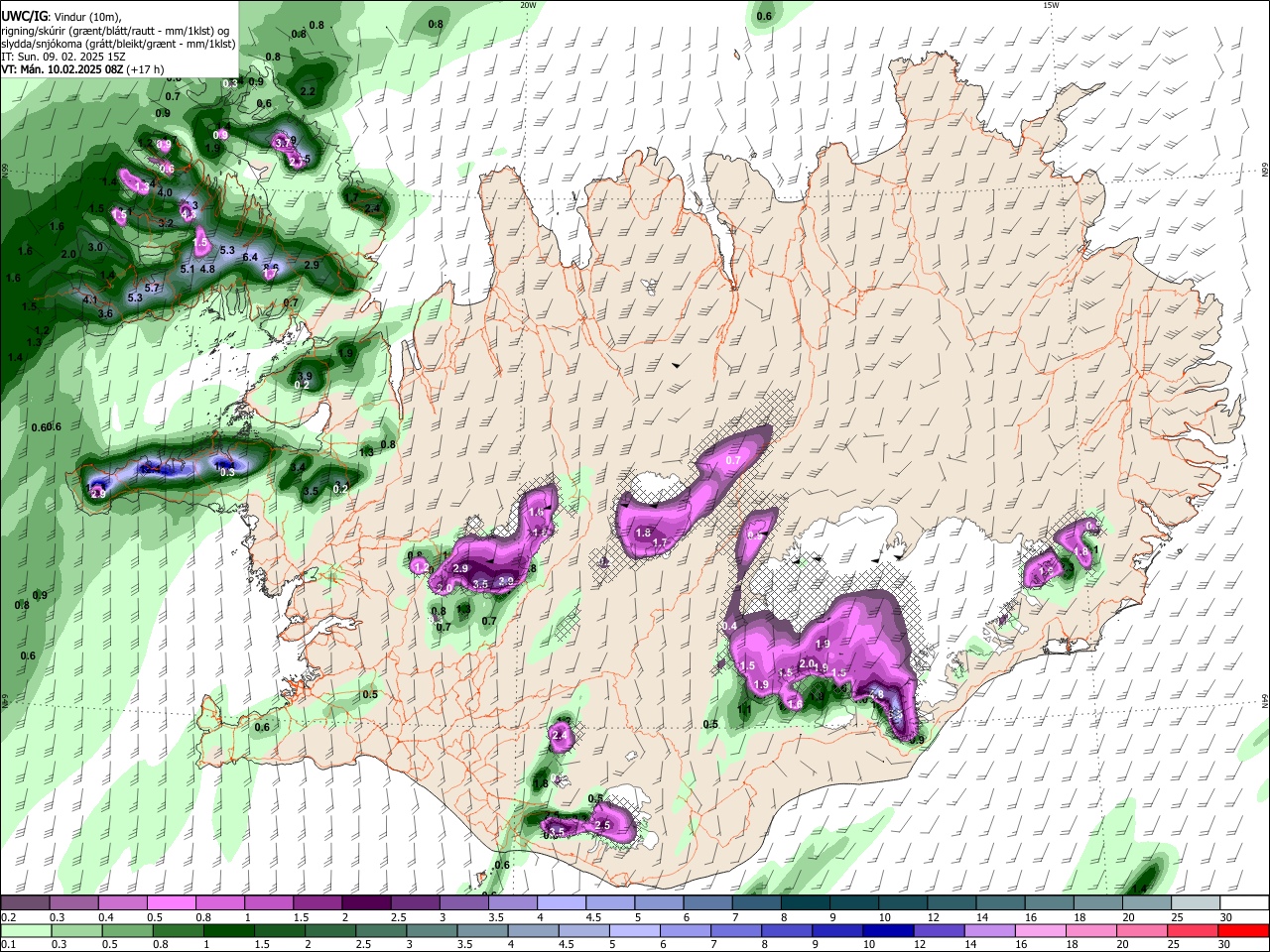Screen dimensions: 1270x952
Task: Click the 'slydda/snjókoma' legend description line
Action: click(x=118, y=44)
